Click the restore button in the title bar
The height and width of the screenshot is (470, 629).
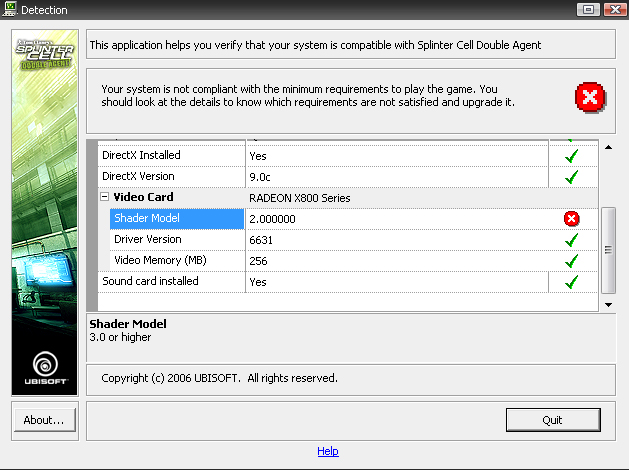[x=588, y=9]
